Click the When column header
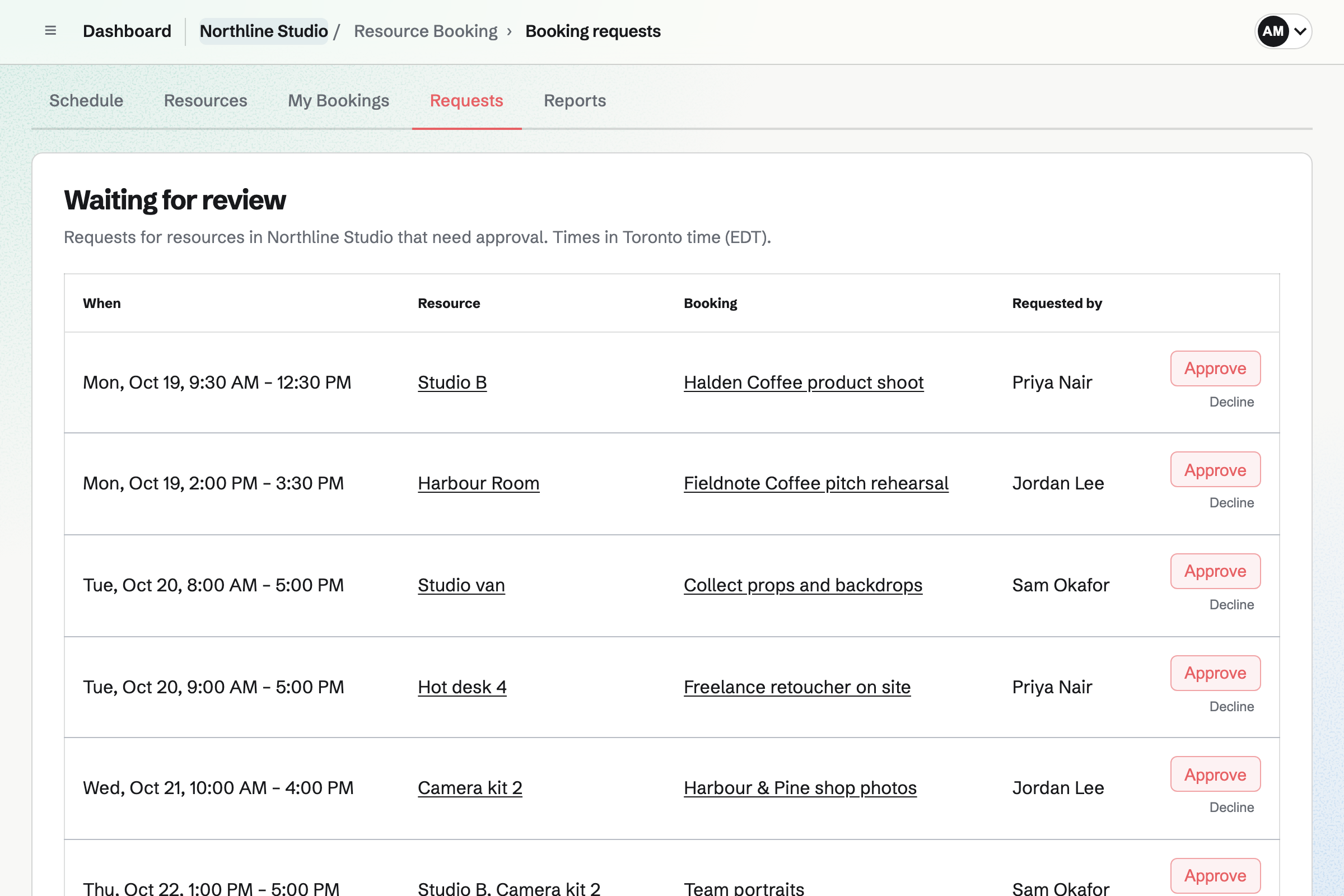 [102, 304]
